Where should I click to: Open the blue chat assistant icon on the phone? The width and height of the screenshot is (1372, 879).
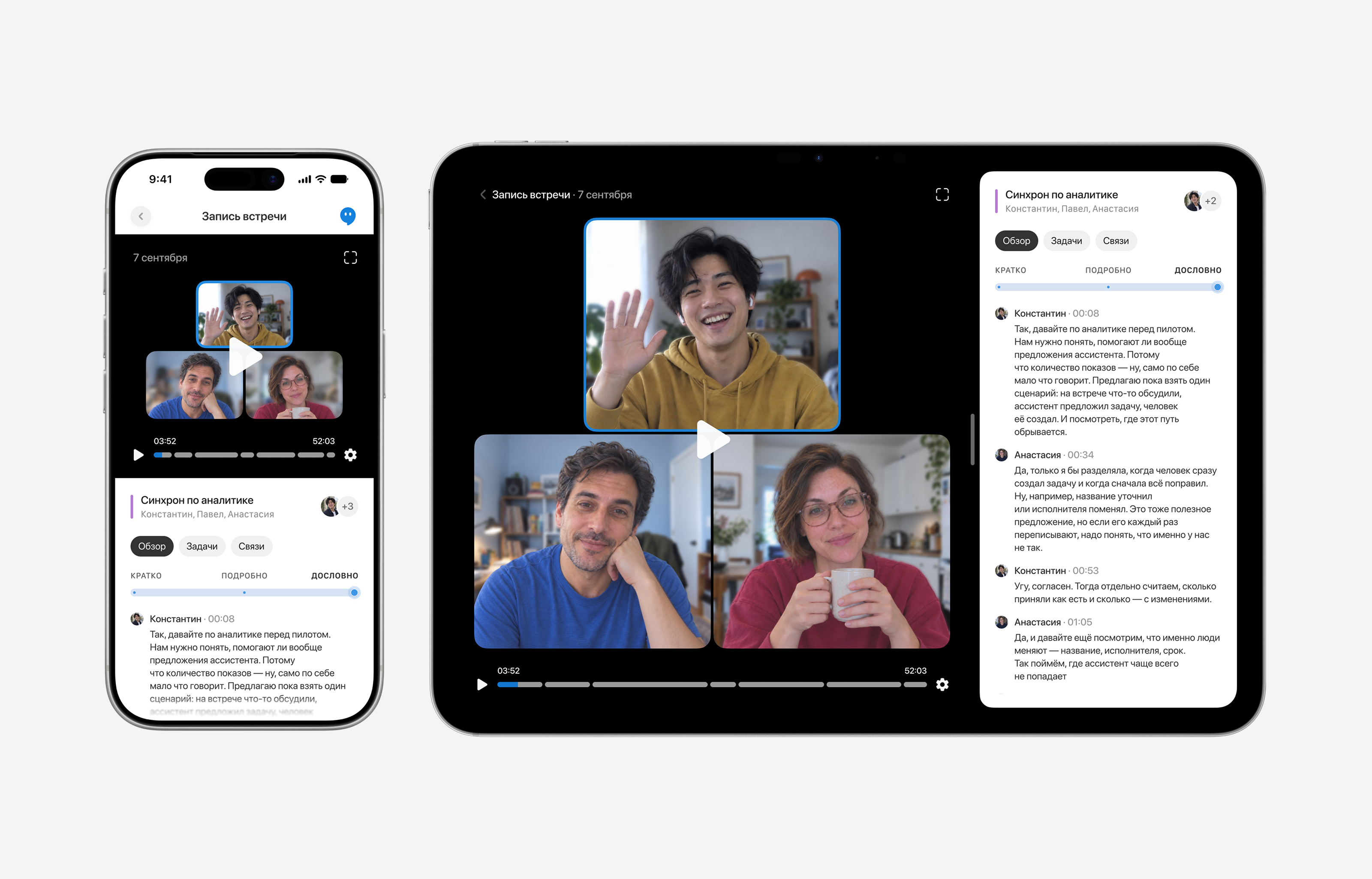pos(348,217)
